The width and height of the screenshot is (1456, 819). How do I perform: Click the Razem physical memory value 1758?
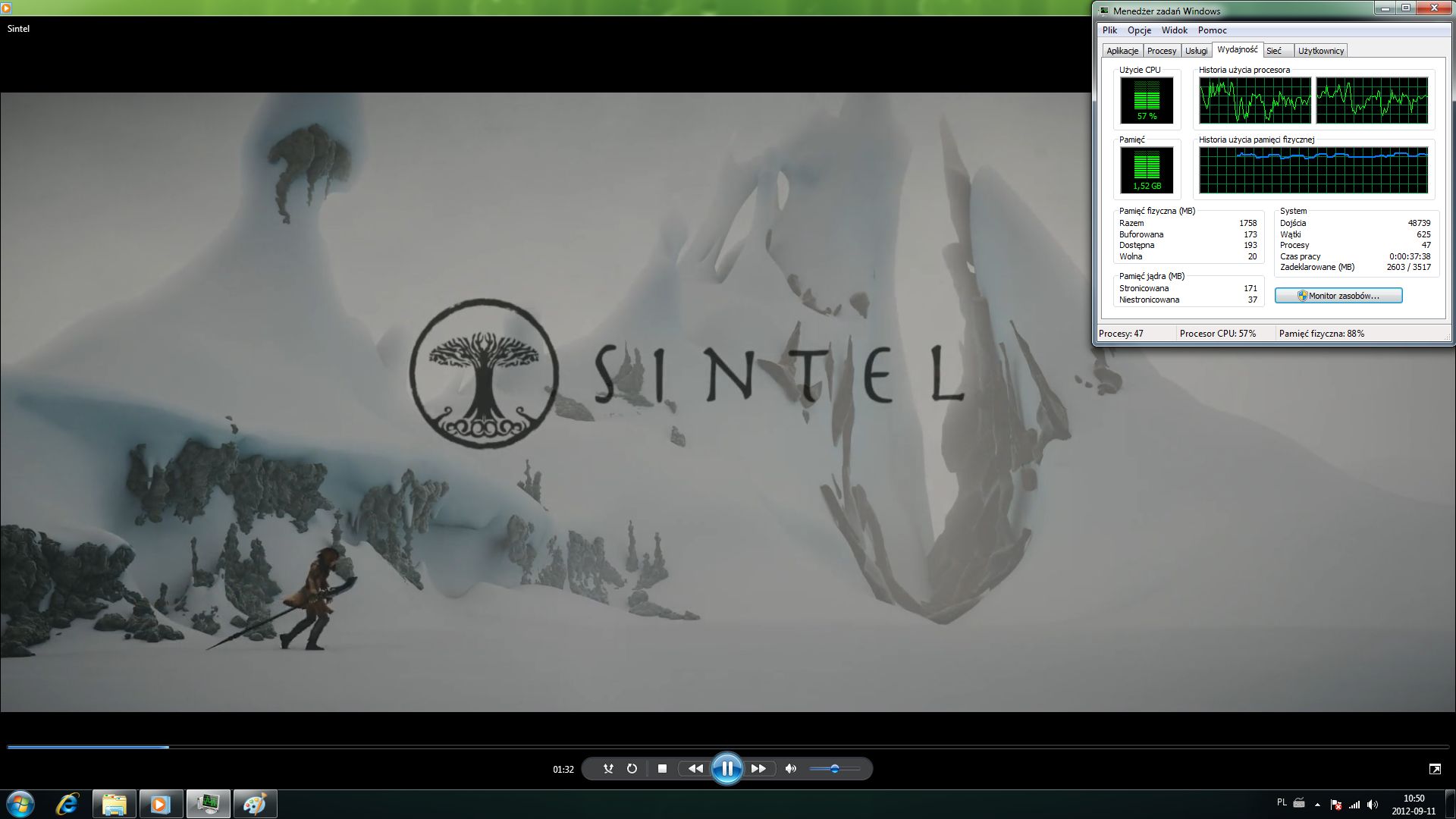tap(1247, 223)
